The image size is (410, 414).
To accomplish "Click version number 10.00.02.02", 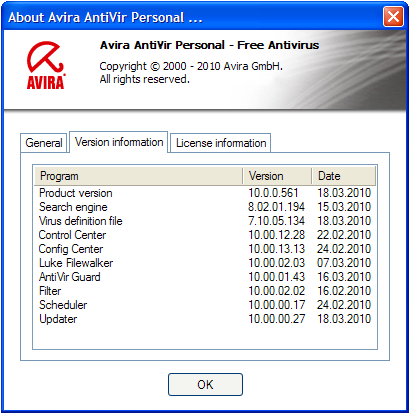I will click(x=277, y=291).
